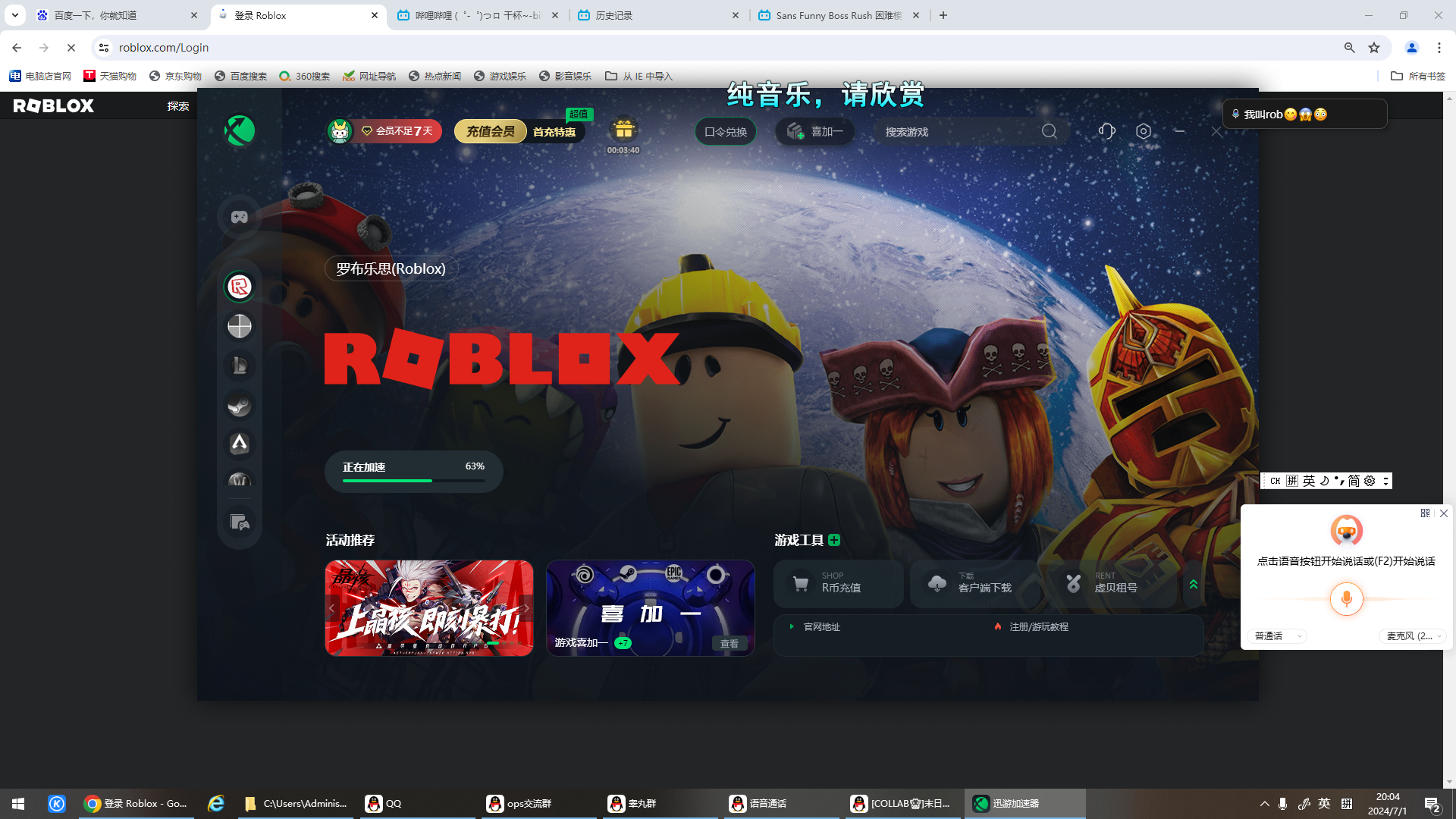
Task: Toggle IME 简 simplified Chinese mode
Action: coord(1354,481)
